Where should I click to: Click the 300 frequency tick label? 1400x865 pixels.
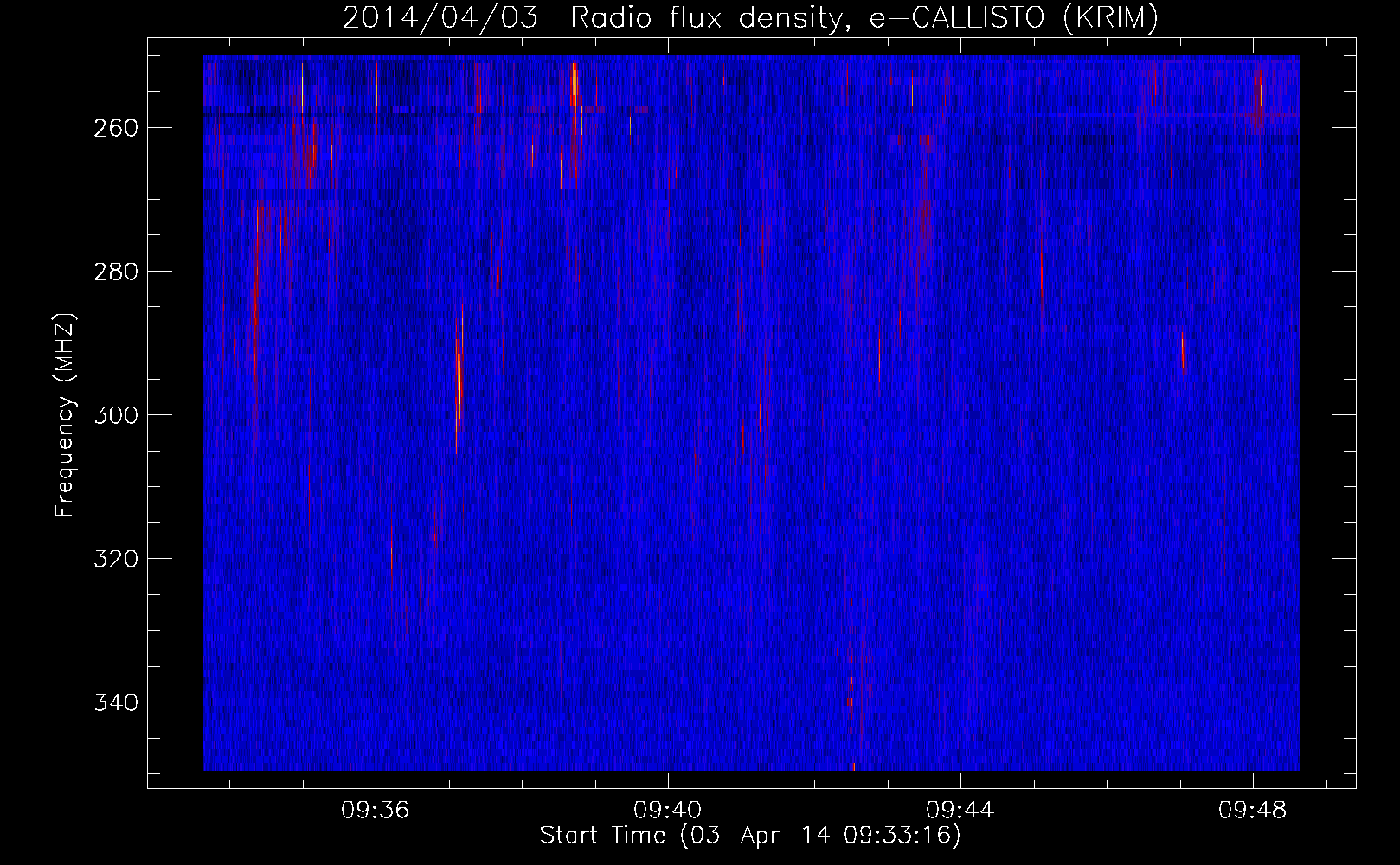115,415
